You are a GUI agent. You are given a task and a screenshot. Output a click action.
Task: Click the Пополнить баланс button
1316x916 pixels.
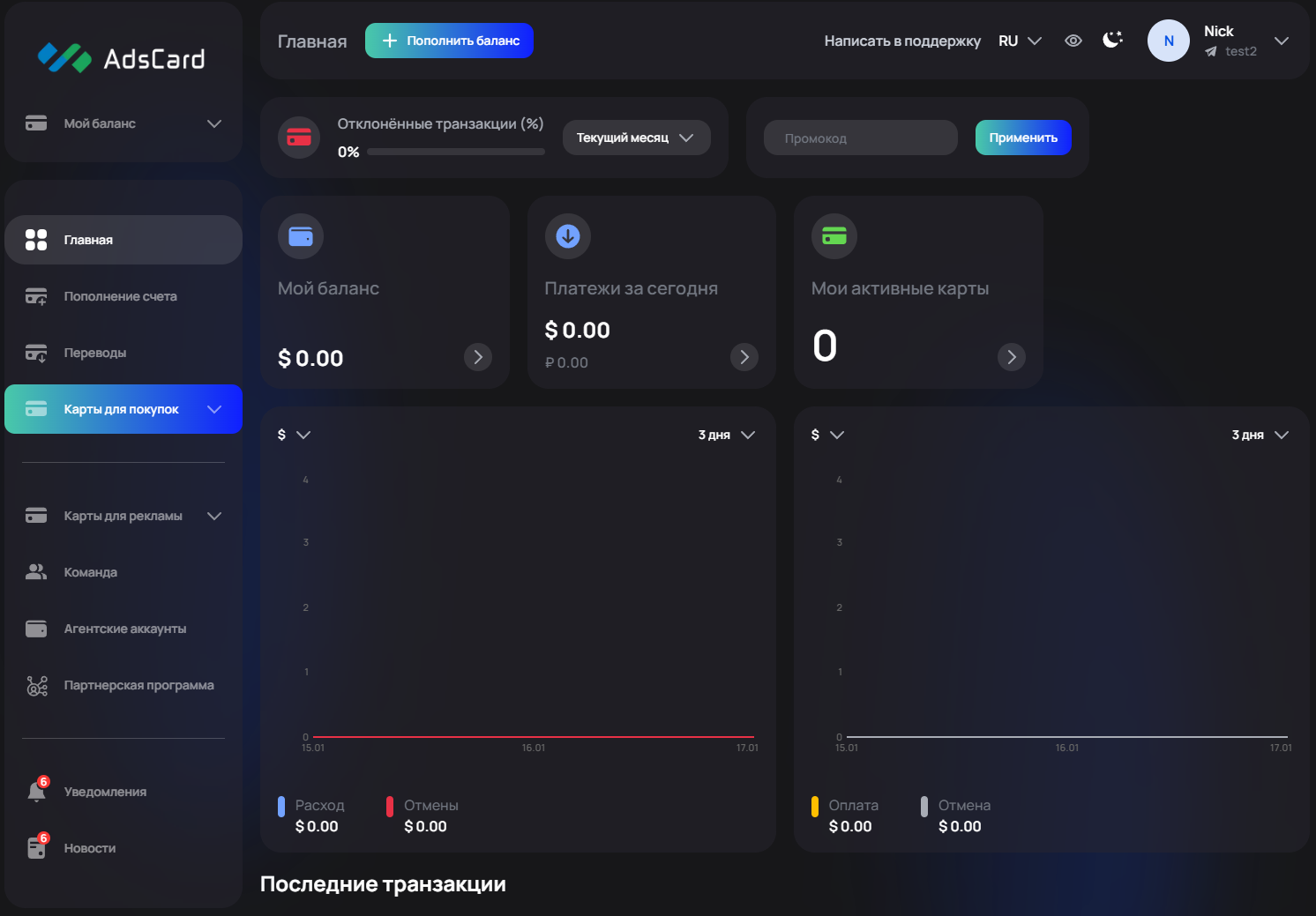click(x=449, y=41)
